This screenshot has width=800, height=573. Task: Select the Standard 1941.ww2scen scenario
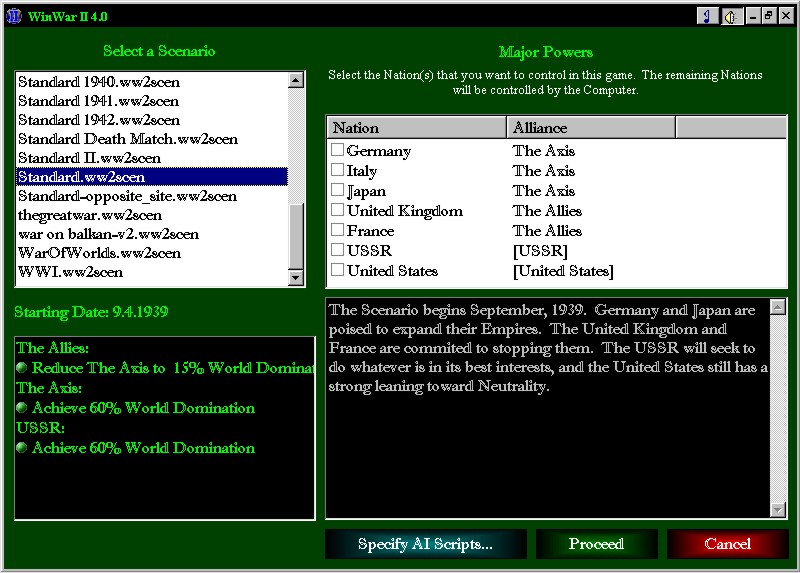click(152, 101)
